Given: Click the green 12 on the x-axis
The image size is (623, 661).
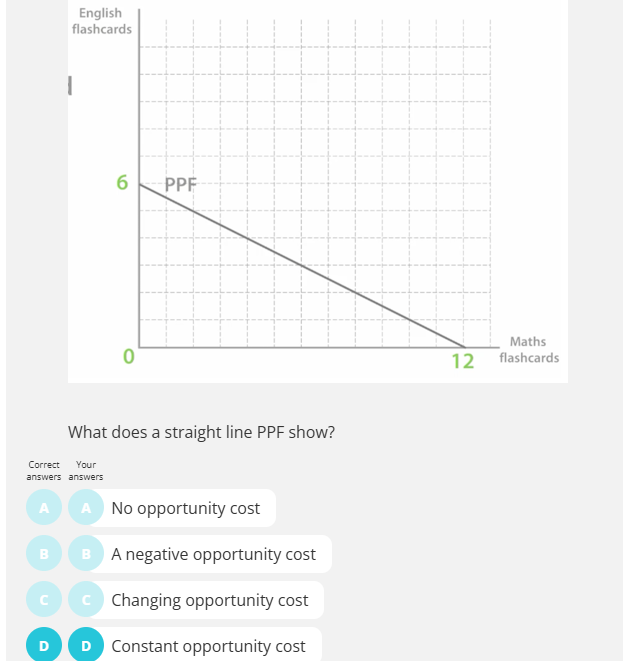Looking at the screenshot, I should 462,360.
